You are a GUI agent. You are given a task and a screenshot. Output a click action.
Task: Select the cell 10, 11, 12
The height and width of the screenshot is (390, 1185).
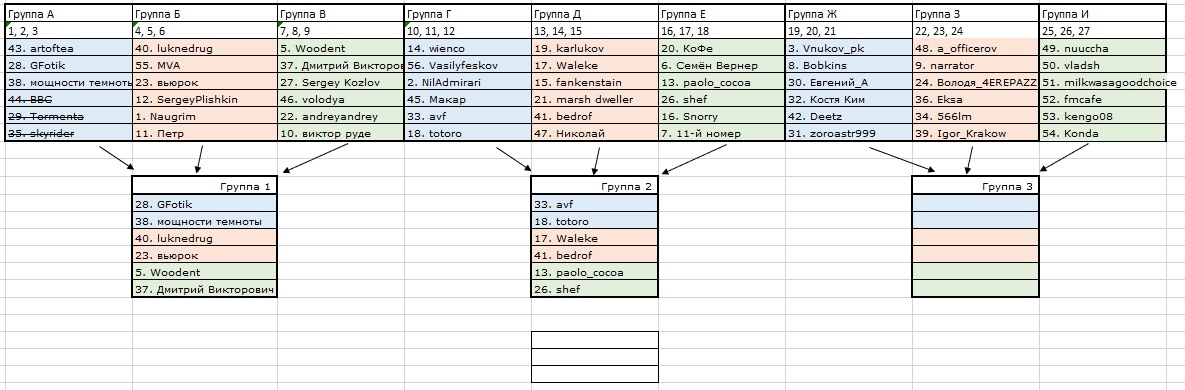click(468, 31)
